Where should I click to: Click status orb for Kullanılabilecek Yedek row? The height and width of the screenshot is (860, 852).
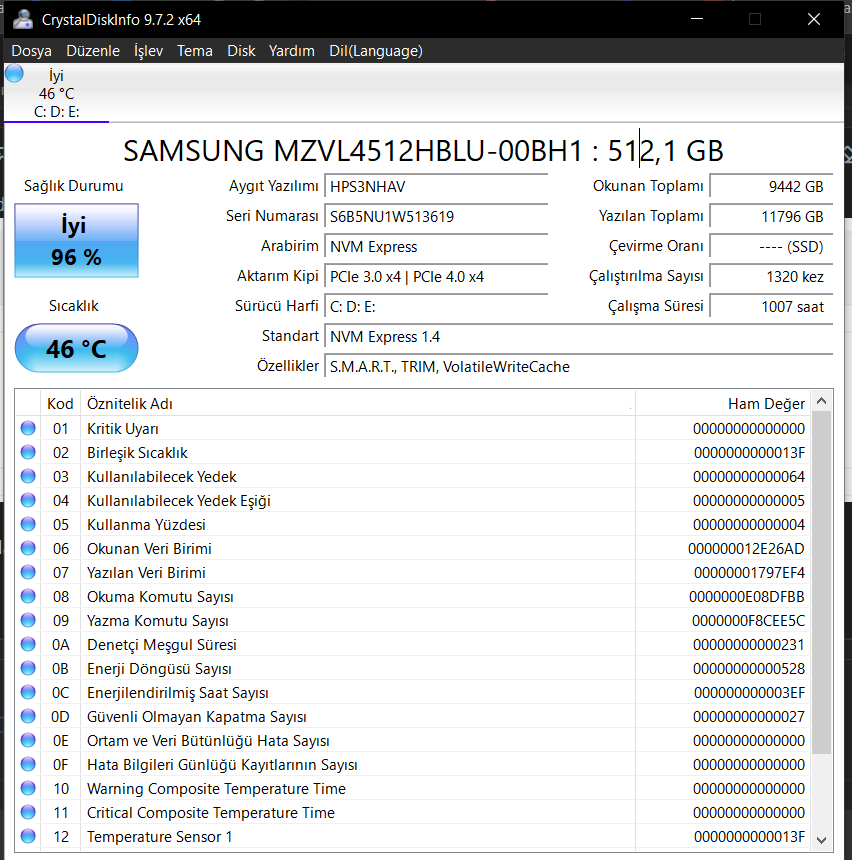(x=28, y=477)
